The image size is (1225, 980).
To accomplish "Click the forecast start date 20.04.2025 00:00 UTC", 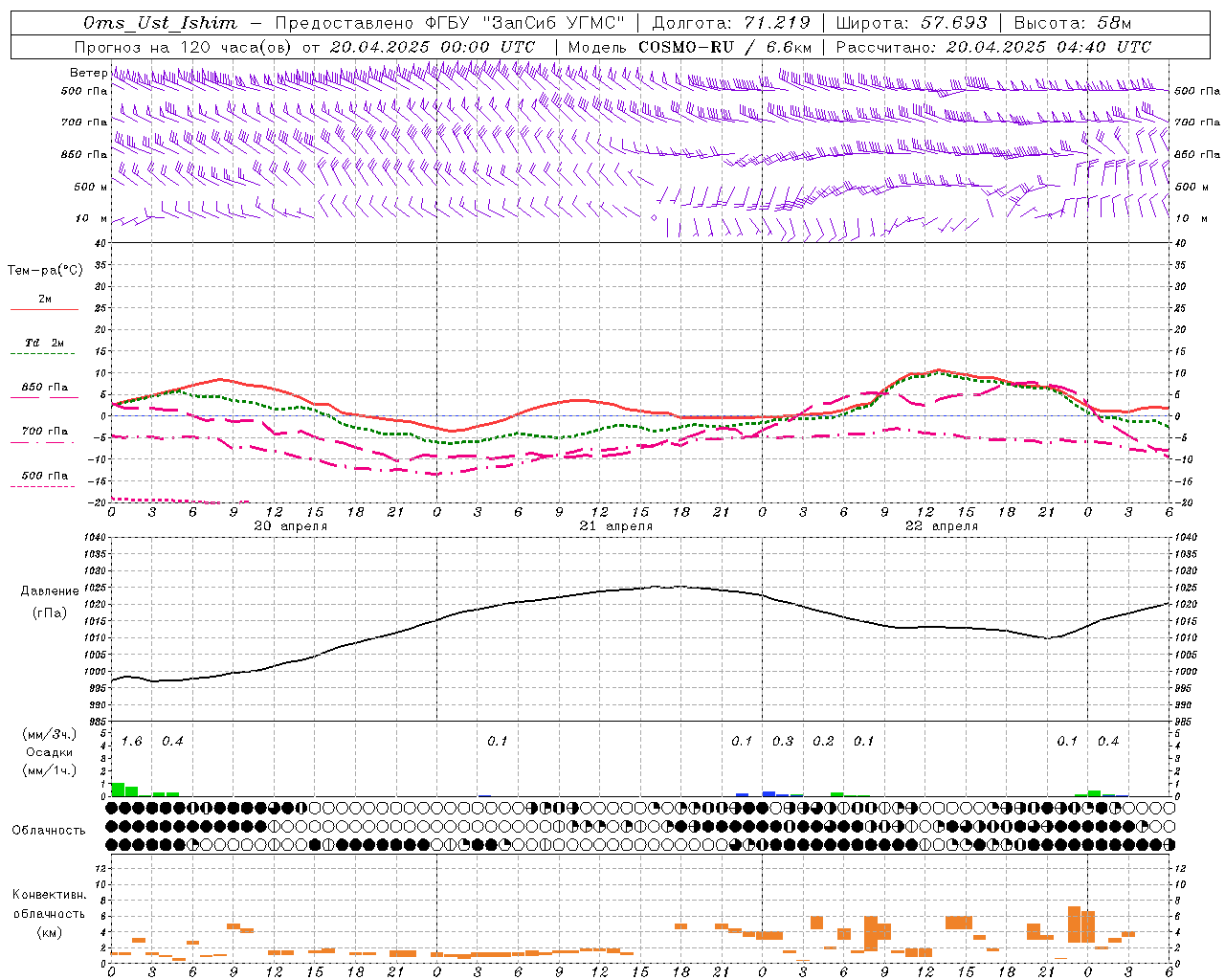I will [x=432, y=47].
